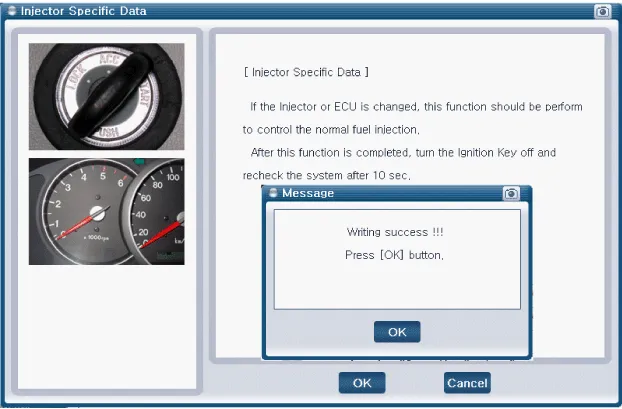Click the "Writing success !!!" message text

395,232
